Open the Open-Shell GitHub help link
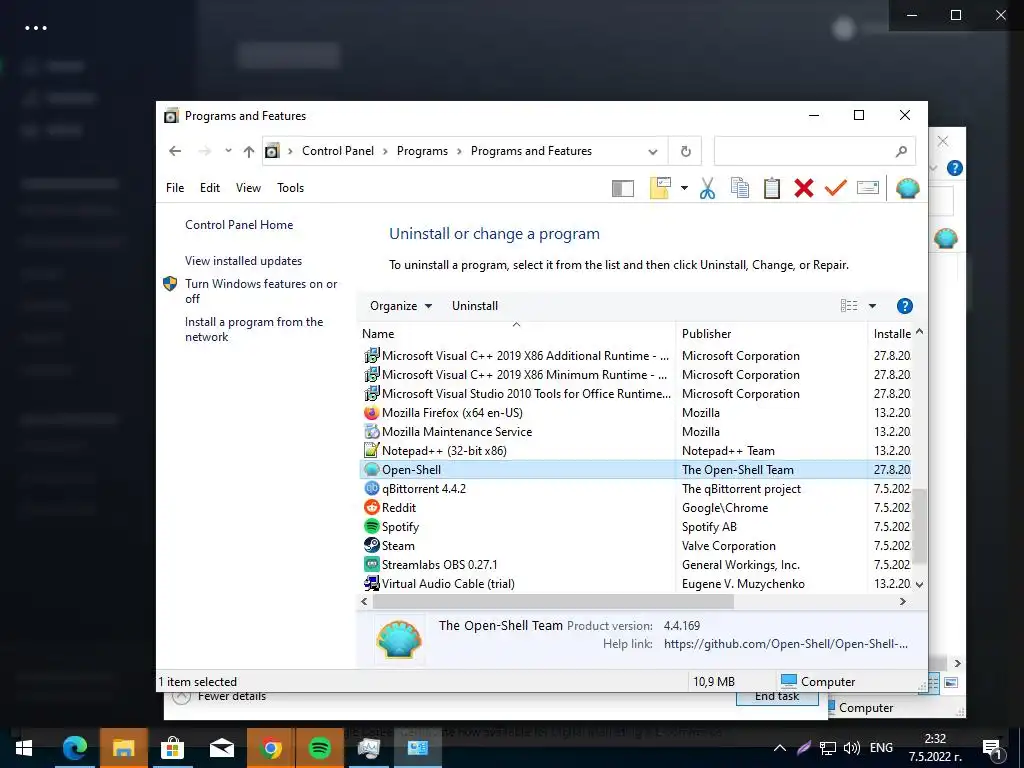 pyautogui.click(x=786, y=644)
